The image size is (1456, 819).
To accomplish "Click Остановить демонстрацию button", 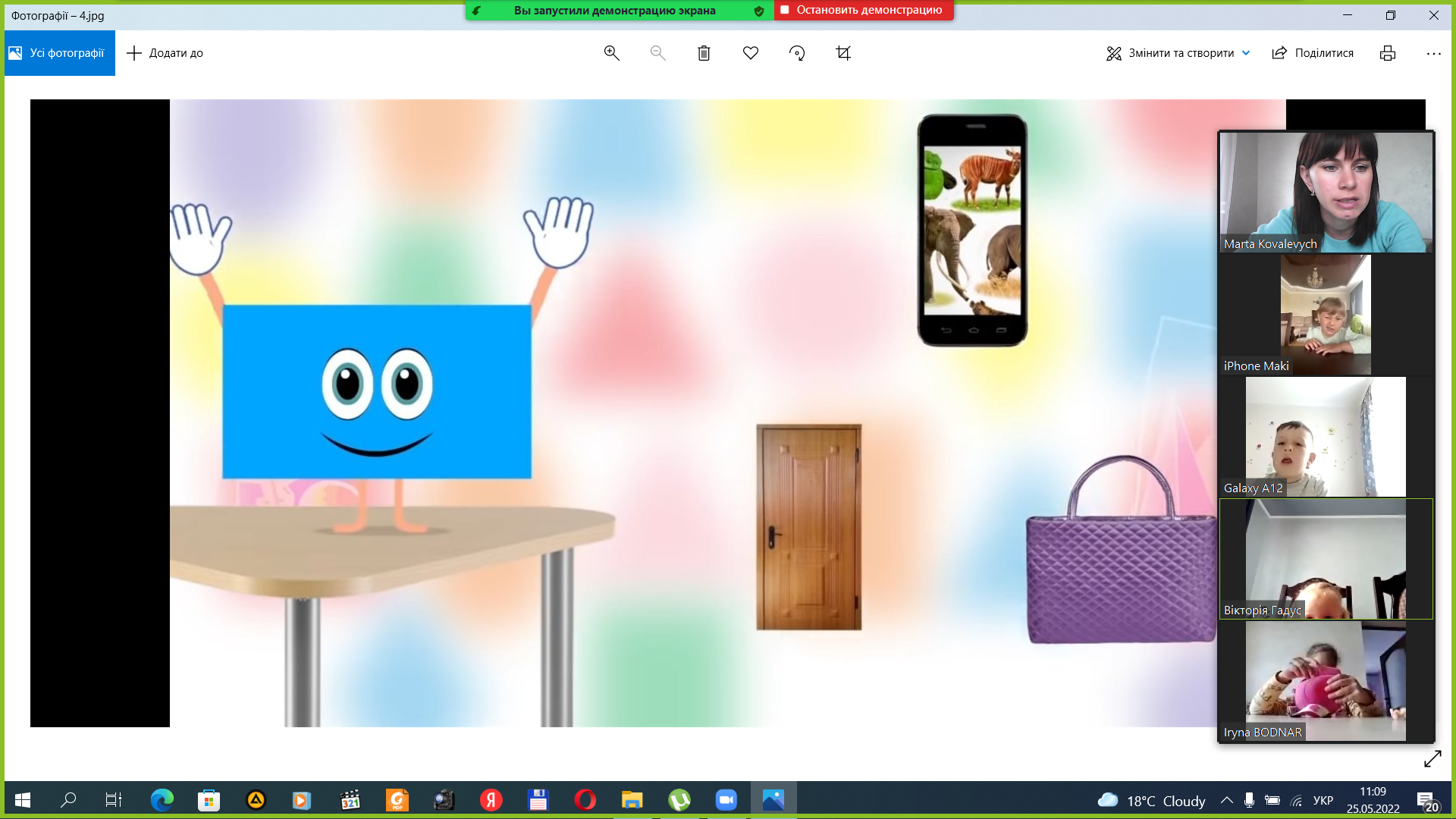I will pyautogui.click(x=864, y=10).
